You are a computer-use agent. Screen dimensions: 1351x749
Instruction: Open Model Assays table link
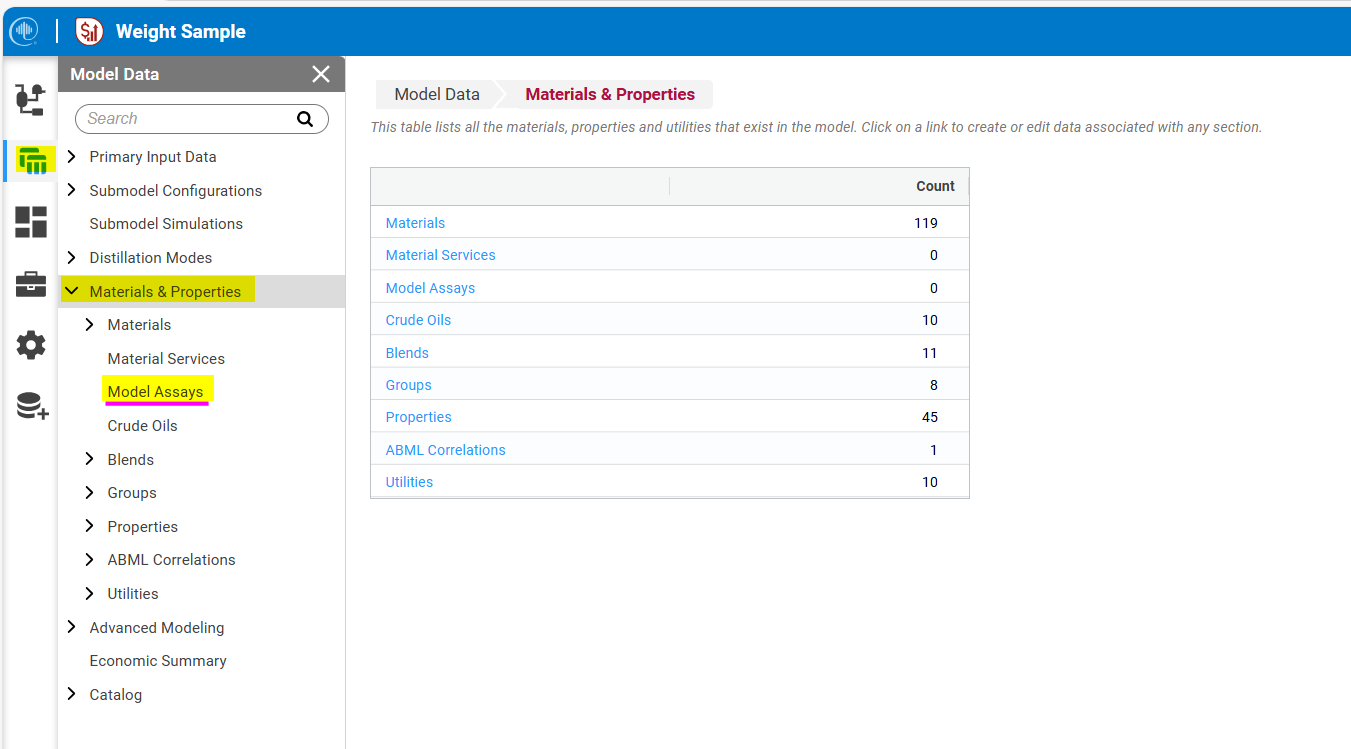coord(430,288)
